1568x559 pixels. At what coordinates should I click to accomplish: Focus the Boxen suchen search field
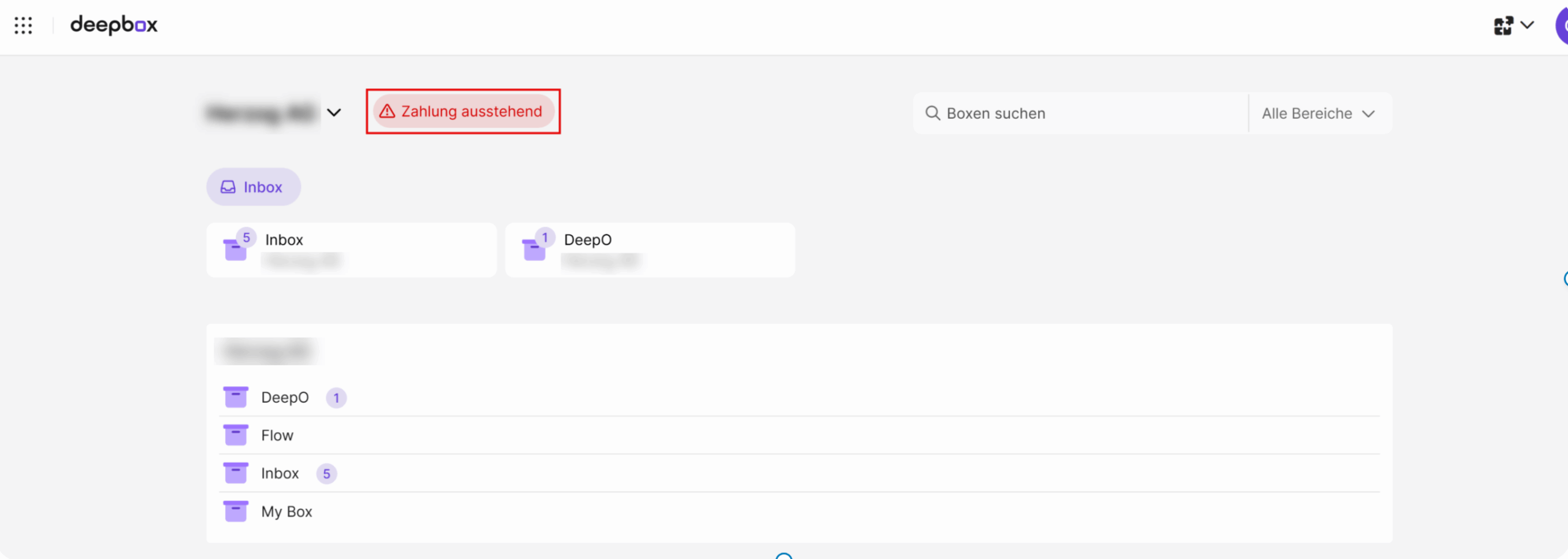coord(1090,113)
